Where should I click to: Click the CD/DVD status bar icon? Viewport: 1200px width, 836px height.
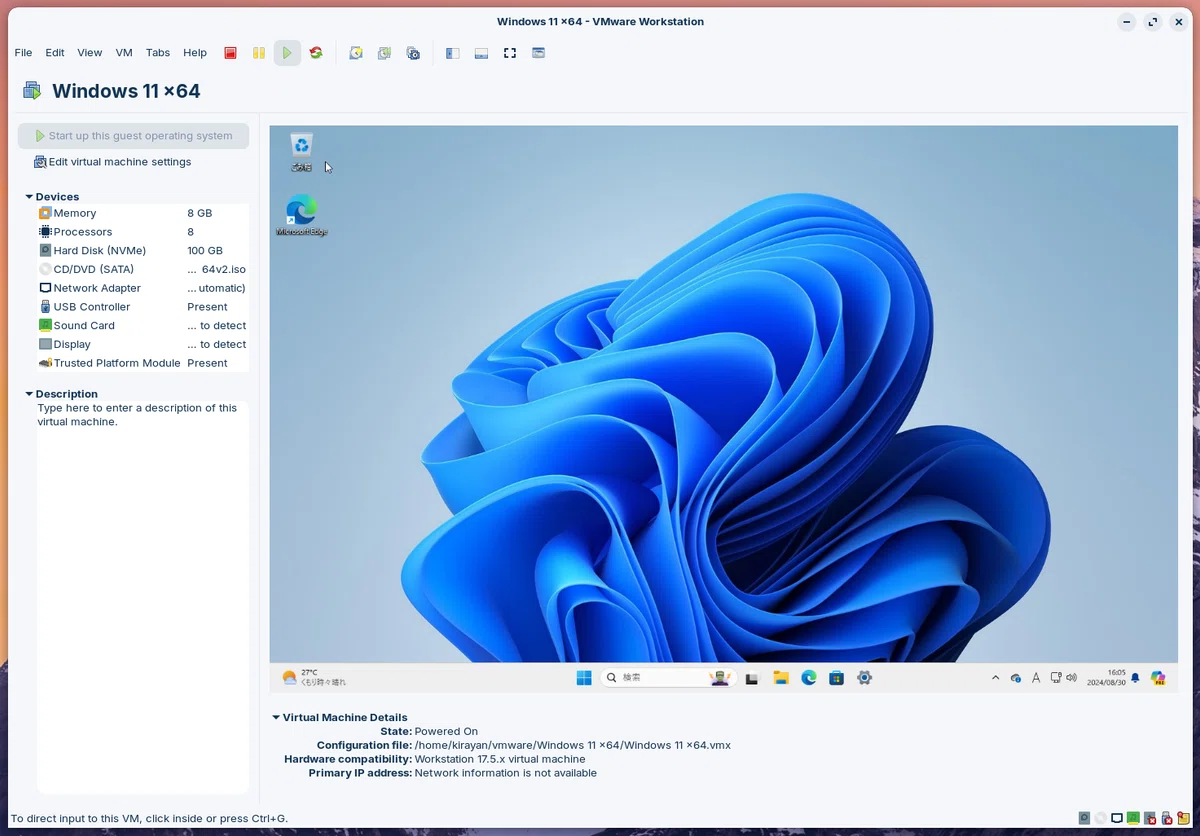click(x=1101, y=818)
